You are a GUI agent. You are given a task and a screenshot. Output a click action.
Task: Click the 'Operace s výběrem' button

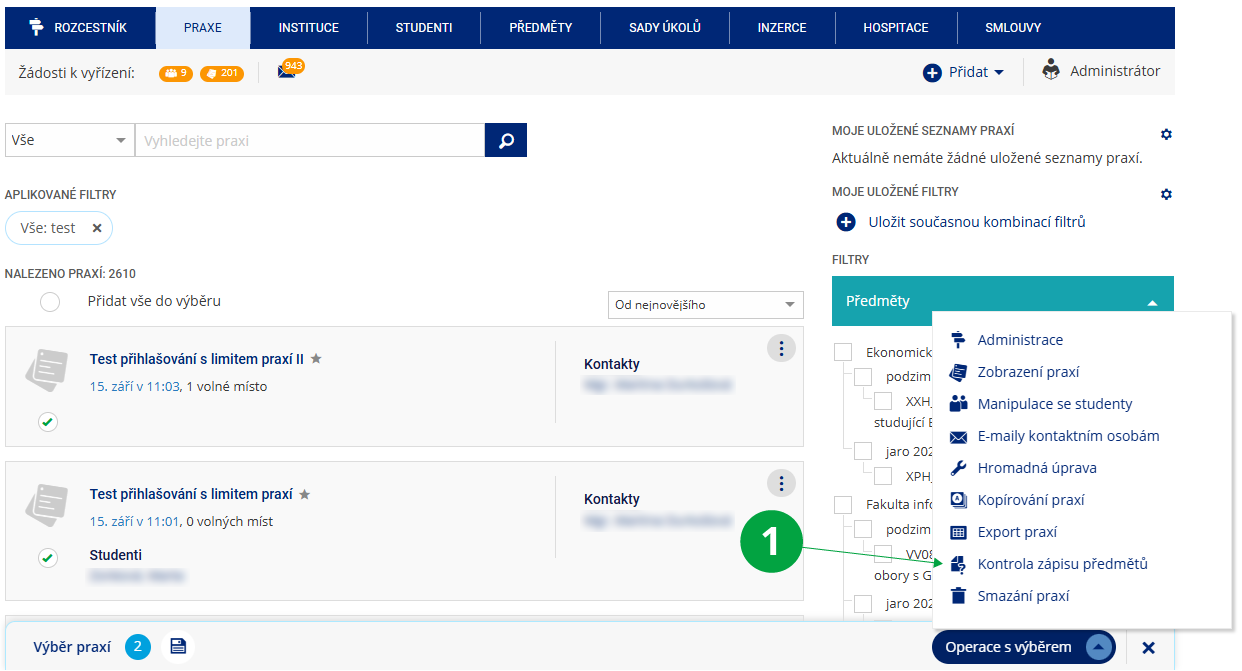(x=1023, y=647)
